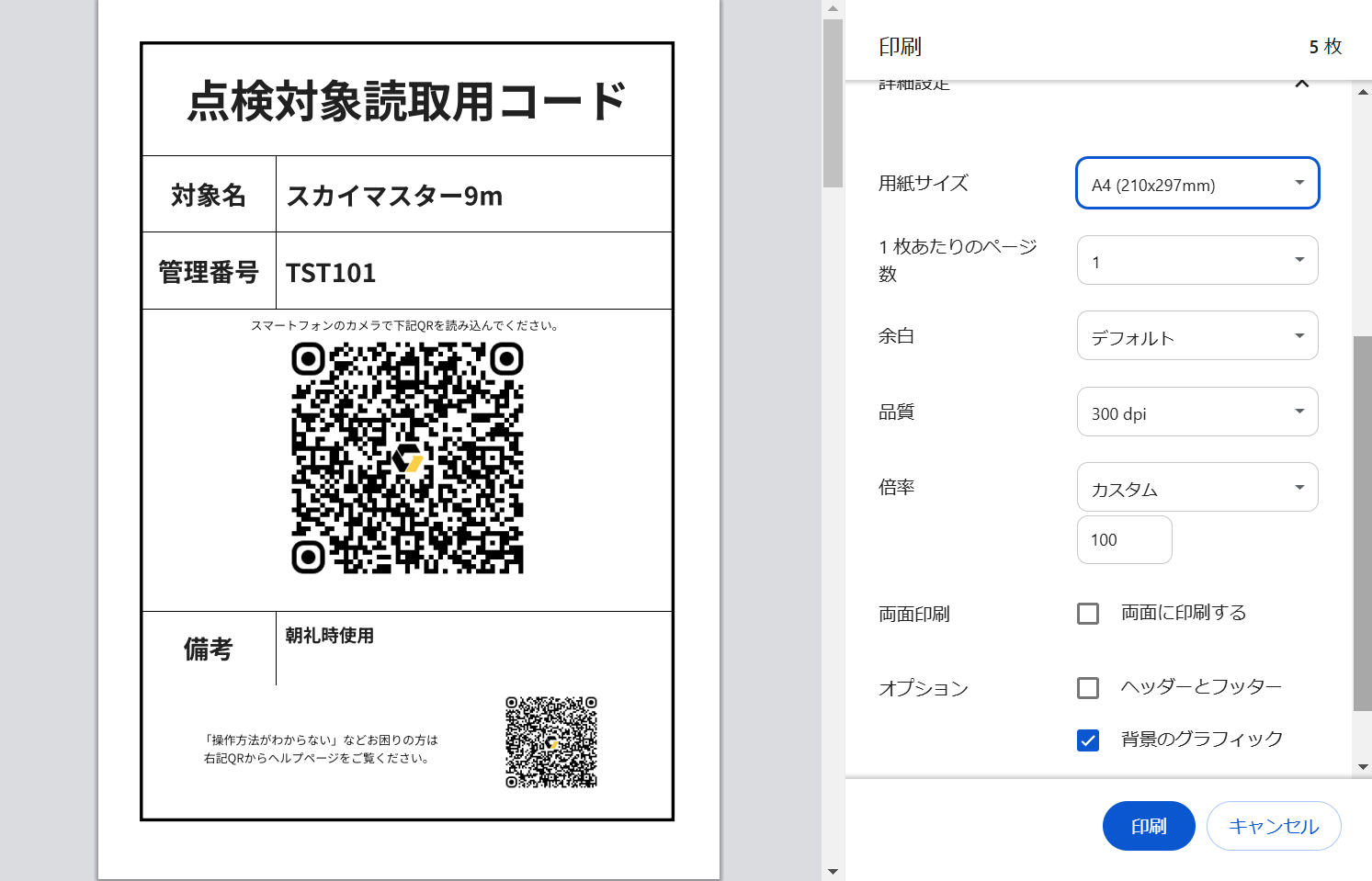Open the 倍率 カスタム dropdown
This screenshot has width=1372, height=881.
pos(1196,488)
